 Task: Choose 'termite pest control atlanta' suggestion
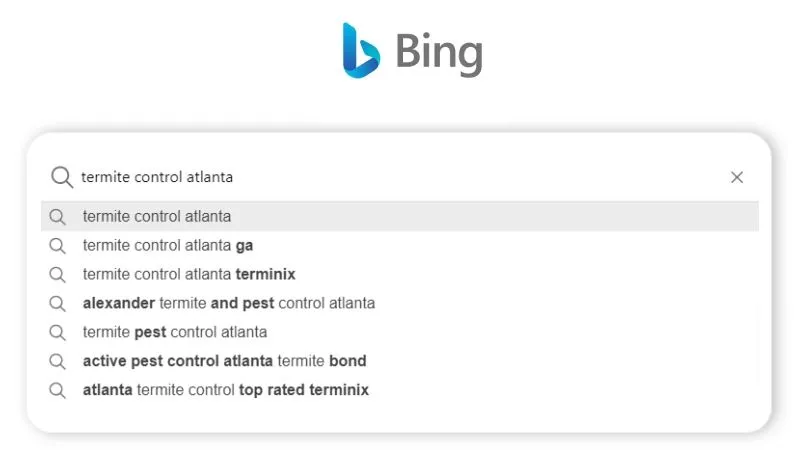click(x=175, y=332)
